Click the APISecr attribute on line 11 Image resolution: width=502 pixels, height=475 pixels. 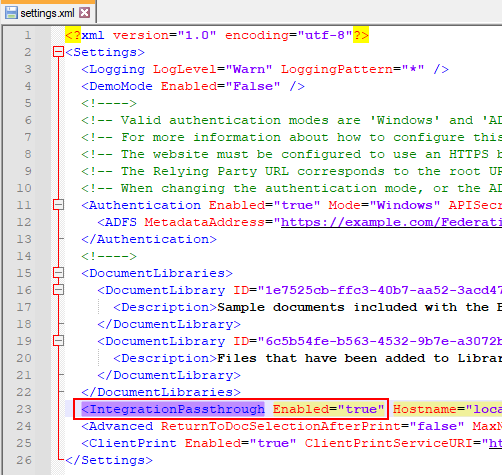(x=475, y=205)
